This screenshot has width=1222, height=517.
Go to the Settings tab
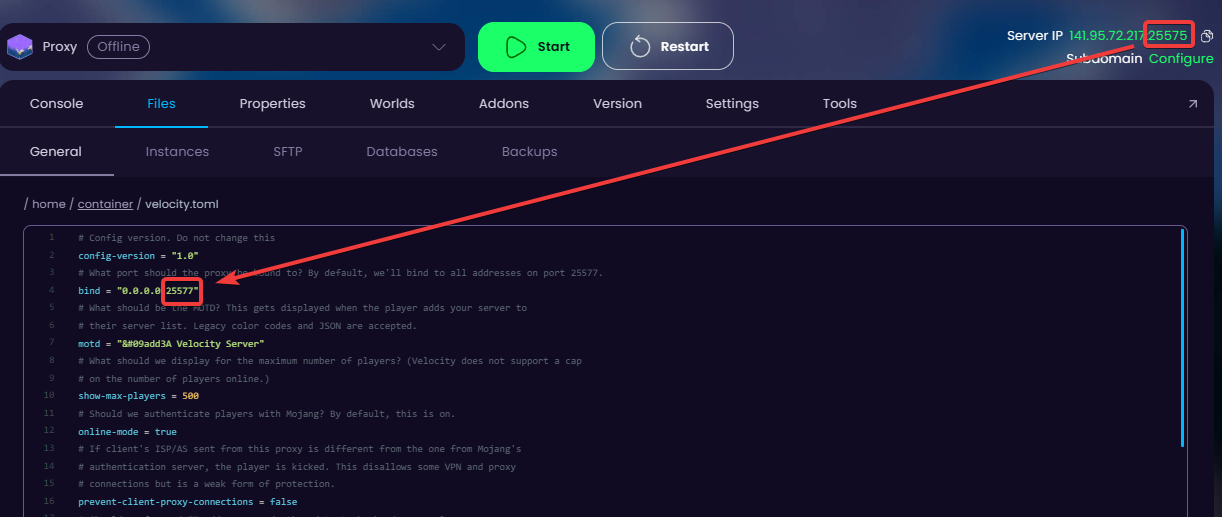[732, 104]
